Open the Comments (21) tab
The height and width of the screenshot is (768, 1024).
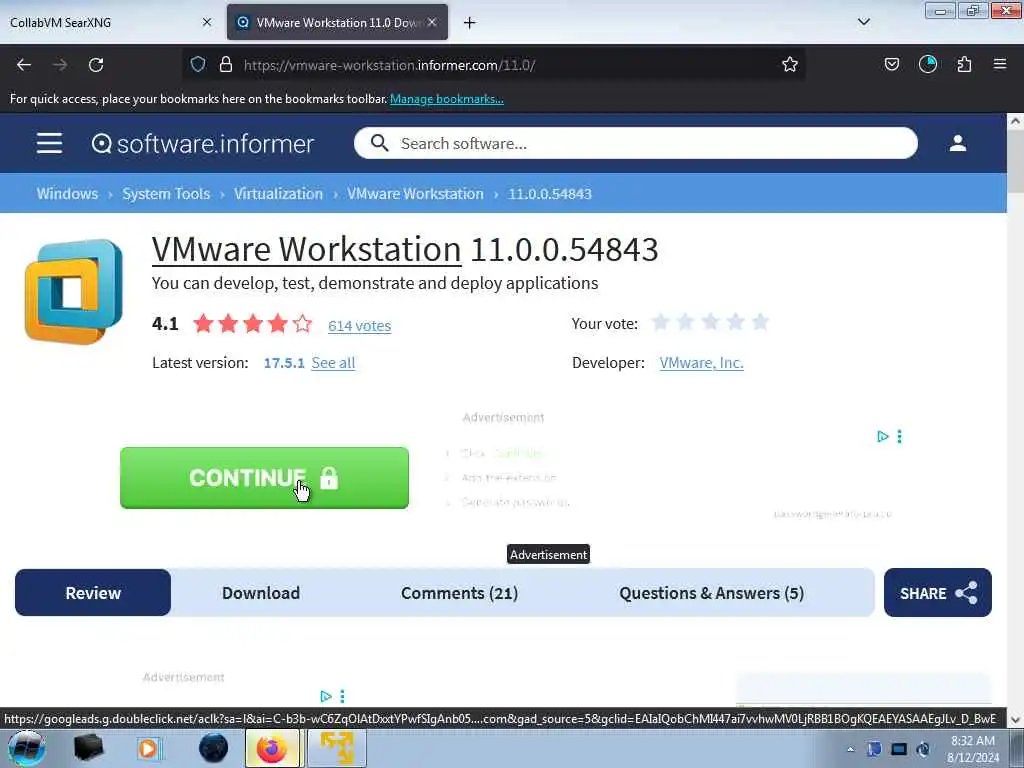click(459, 593)
